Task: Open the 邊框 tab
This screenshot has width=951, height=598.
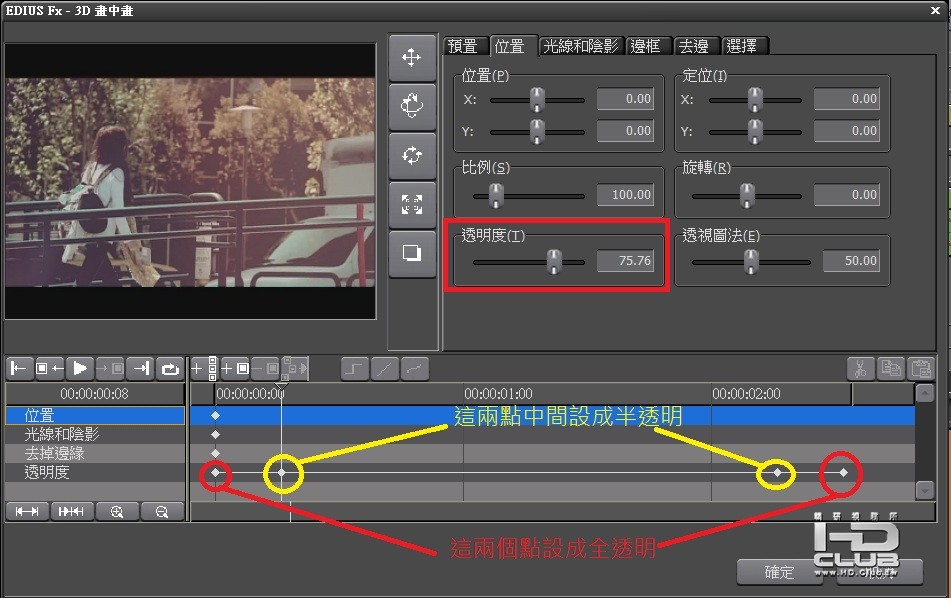Action: point(647,46)
